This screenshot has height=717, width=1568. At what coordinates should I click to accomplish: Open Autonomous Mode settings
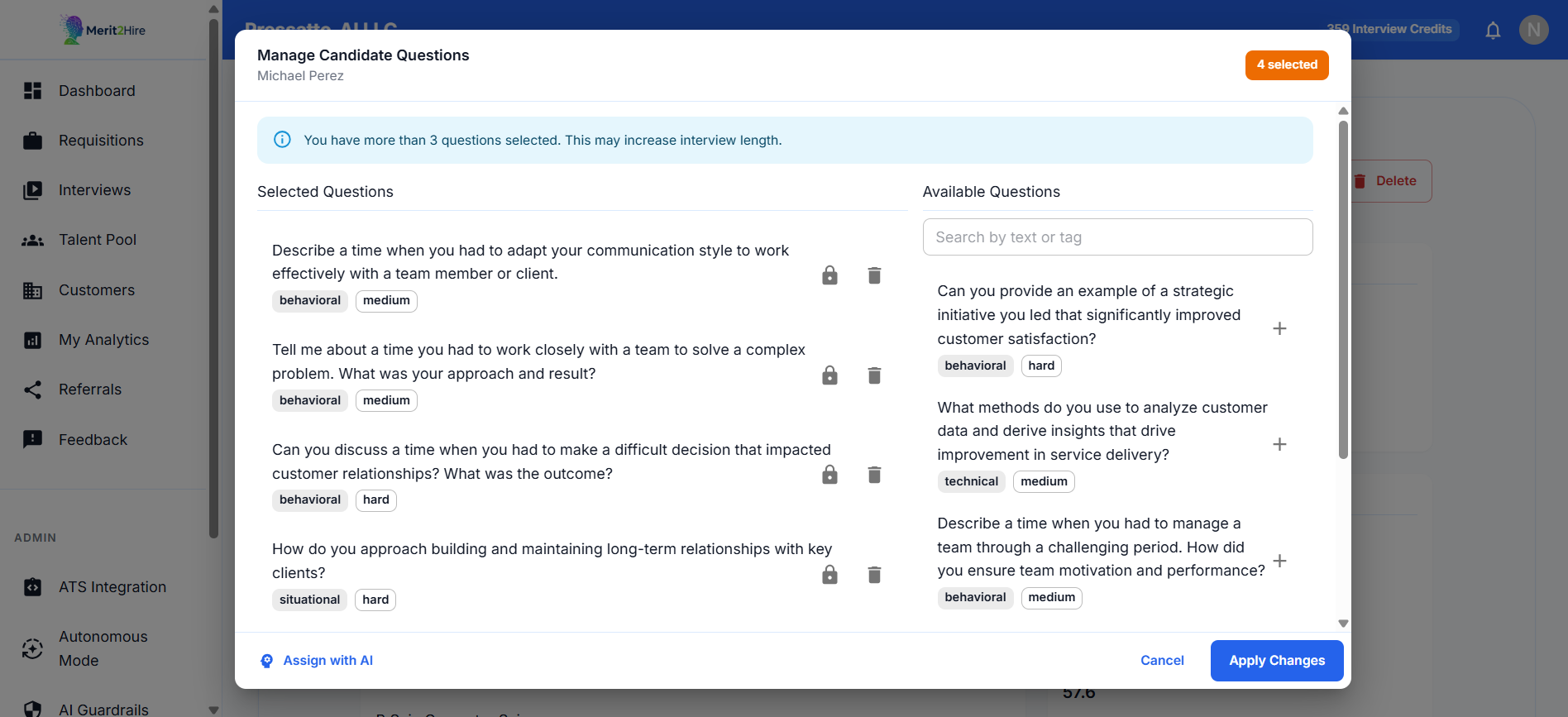coord(103,648)
